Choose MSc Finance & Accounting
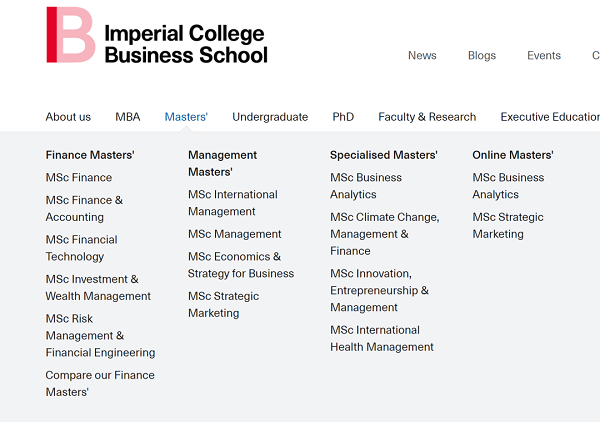Viewport: 600px width, 422px height. [84, 208]
